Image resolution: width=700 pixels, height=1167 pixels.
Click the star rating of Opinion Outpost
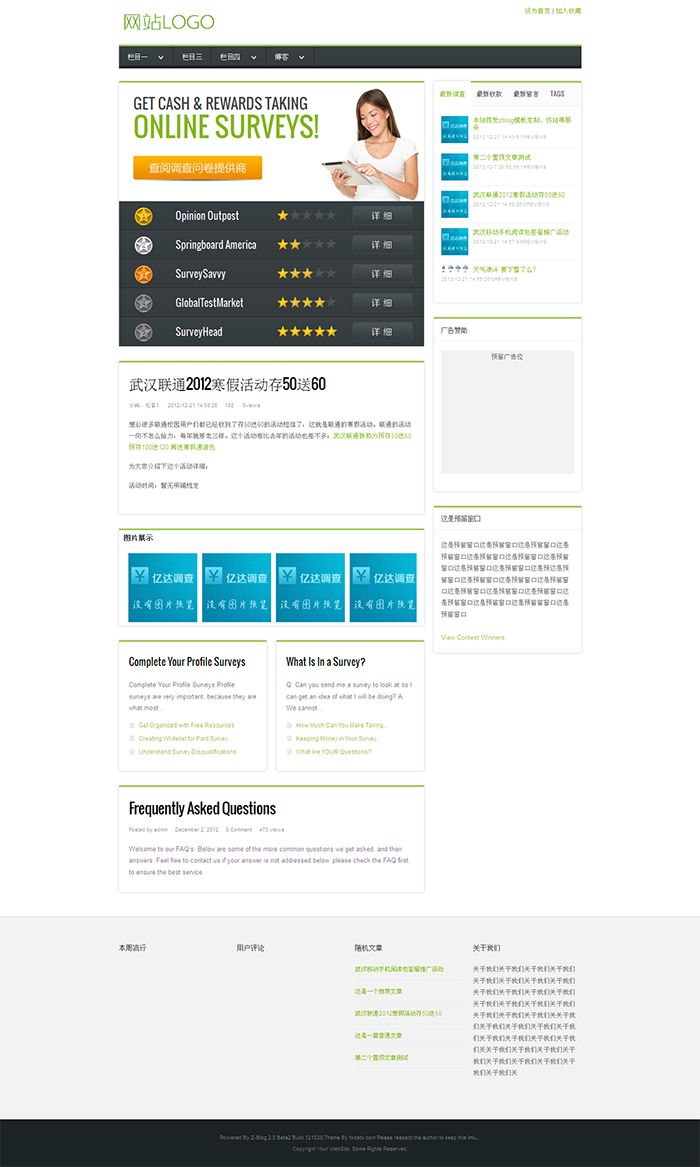pyautogui.click(x=306, y=216)
